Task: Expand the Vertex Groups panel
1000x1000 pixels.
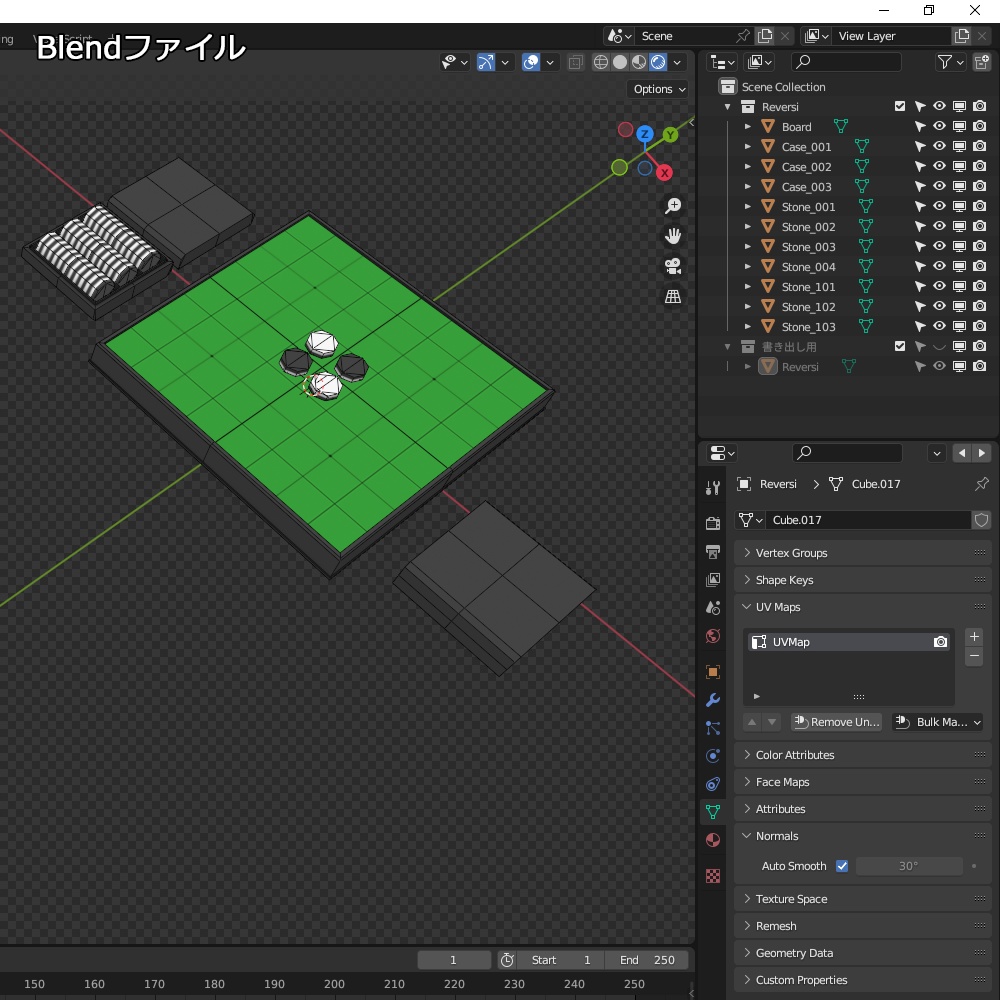Action: (862, 553)
